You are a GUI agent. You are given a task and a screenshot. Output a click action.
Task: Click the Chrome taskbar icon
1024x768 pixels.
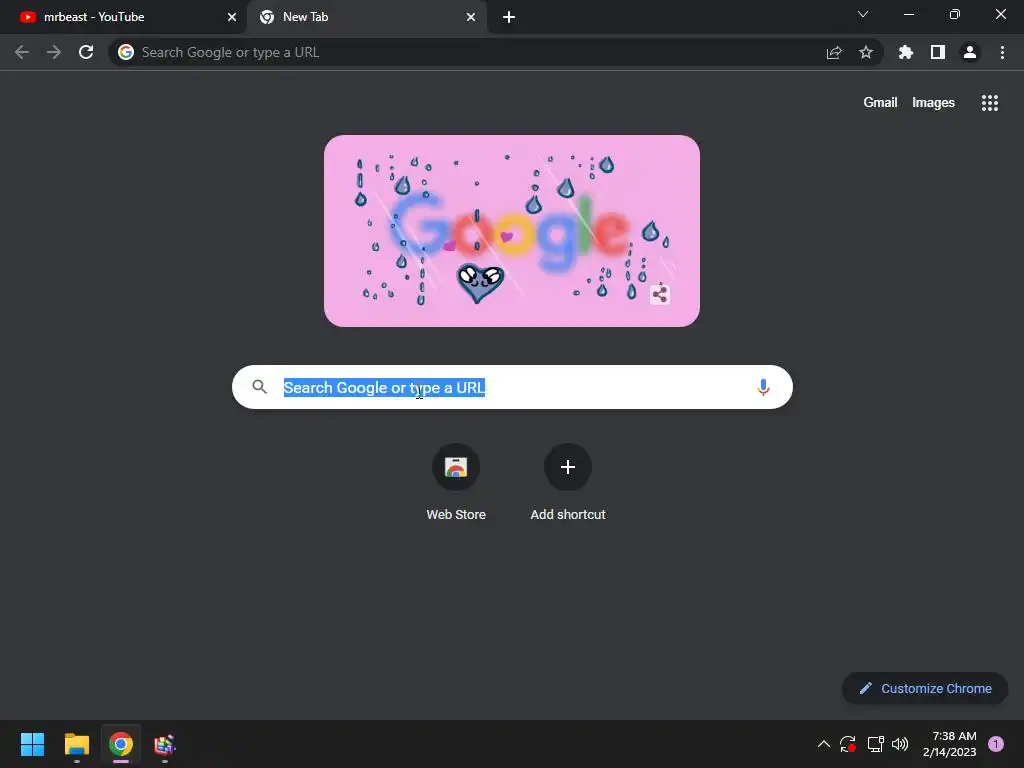[121, 744]
